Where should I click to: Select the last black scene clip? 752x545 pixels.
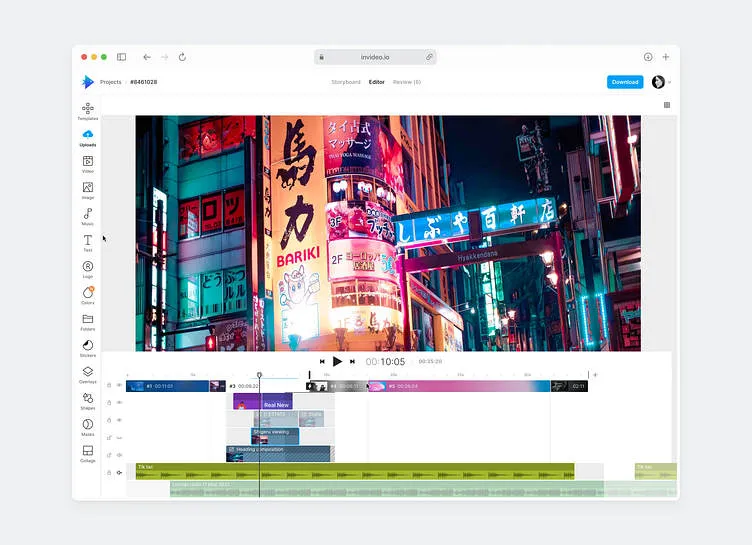tap(569, 386)
